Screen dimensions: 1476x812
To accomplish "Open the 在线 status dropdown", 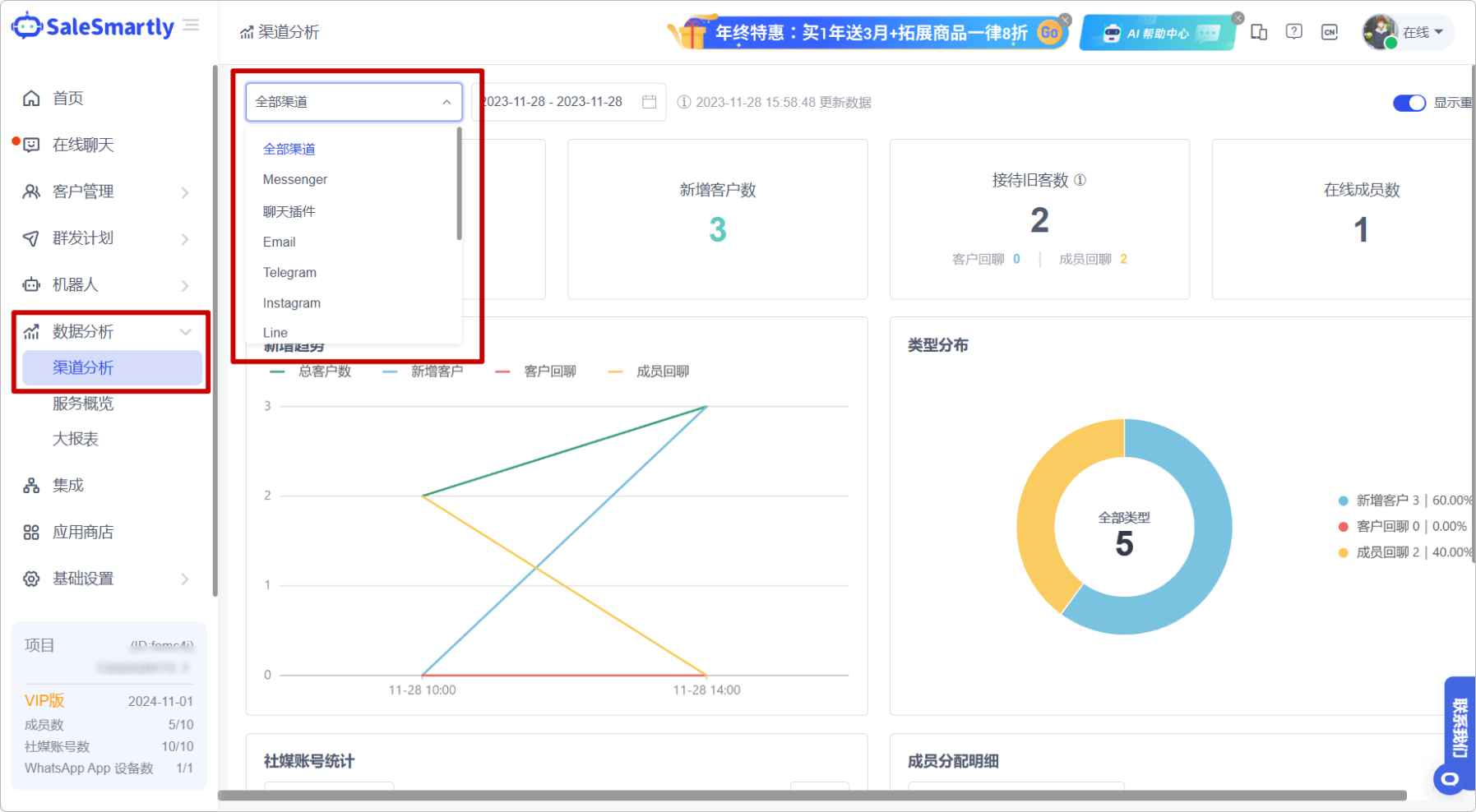I will click(1422, 32).
